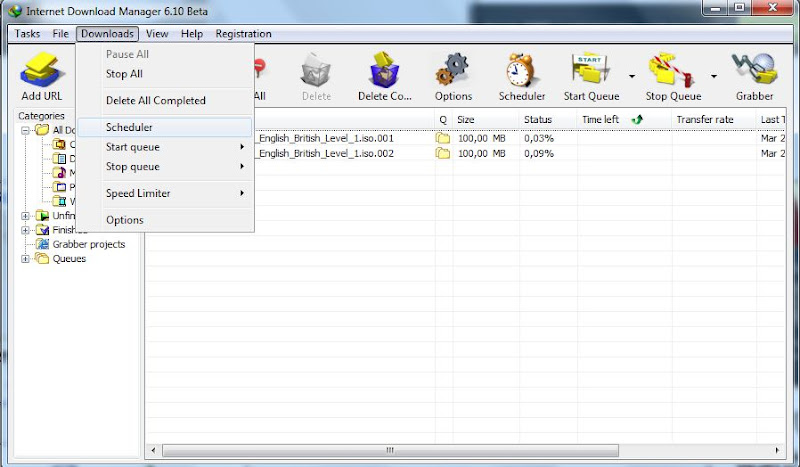Click the Categories panel header

click(x=41, y=116)
